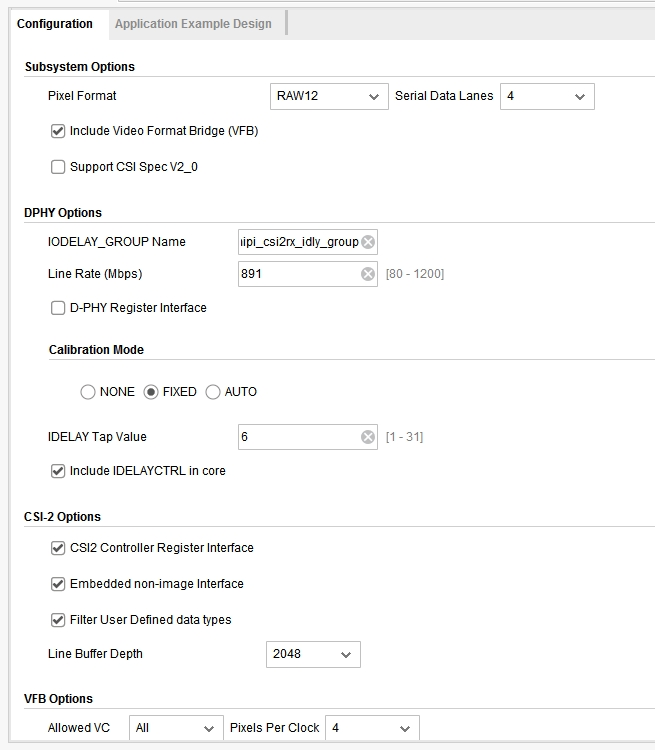The height and width of the screenshot is (750, 655).
Task: Open Line Buffer Depth dropdown
Action: 313,655
